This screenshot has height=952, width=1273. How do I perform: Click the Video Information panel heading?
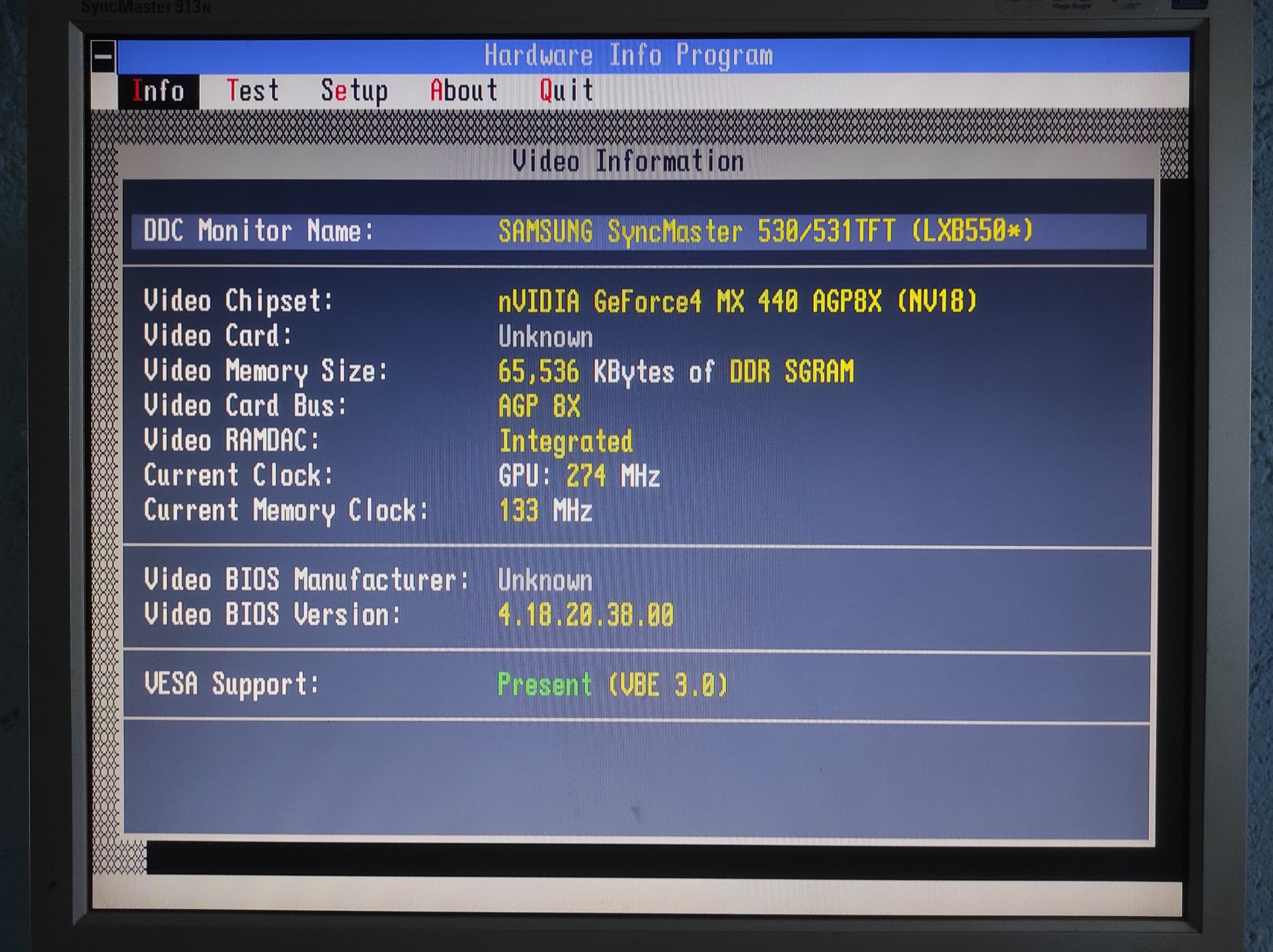click(x=627, y=161)
